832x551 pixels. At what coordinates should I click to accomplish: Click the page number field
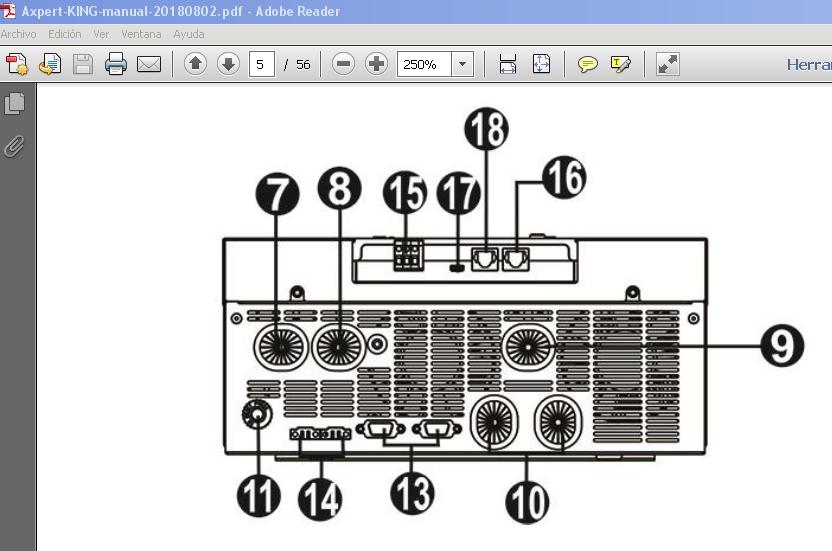tap(262, 64)
